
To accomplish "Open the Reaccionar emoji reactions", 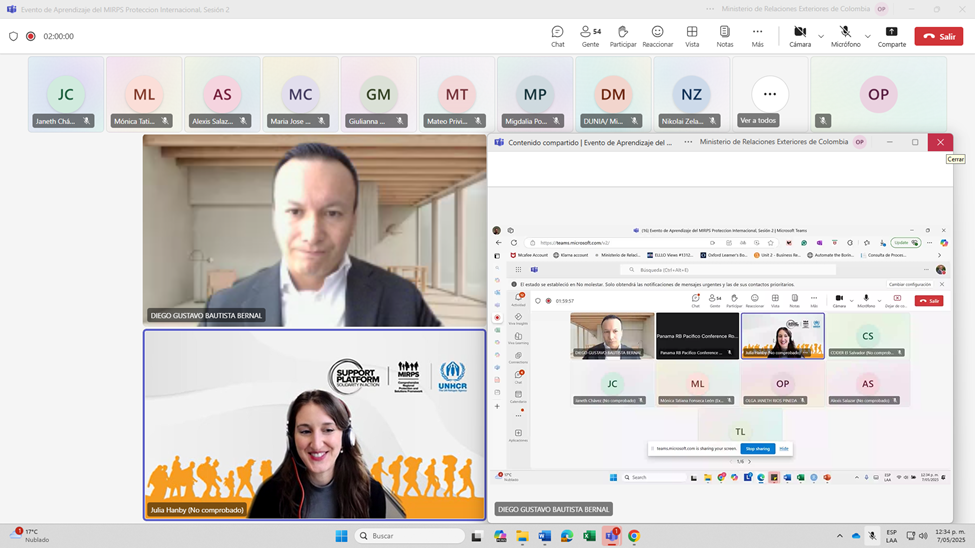I will (x=657, y=36).
